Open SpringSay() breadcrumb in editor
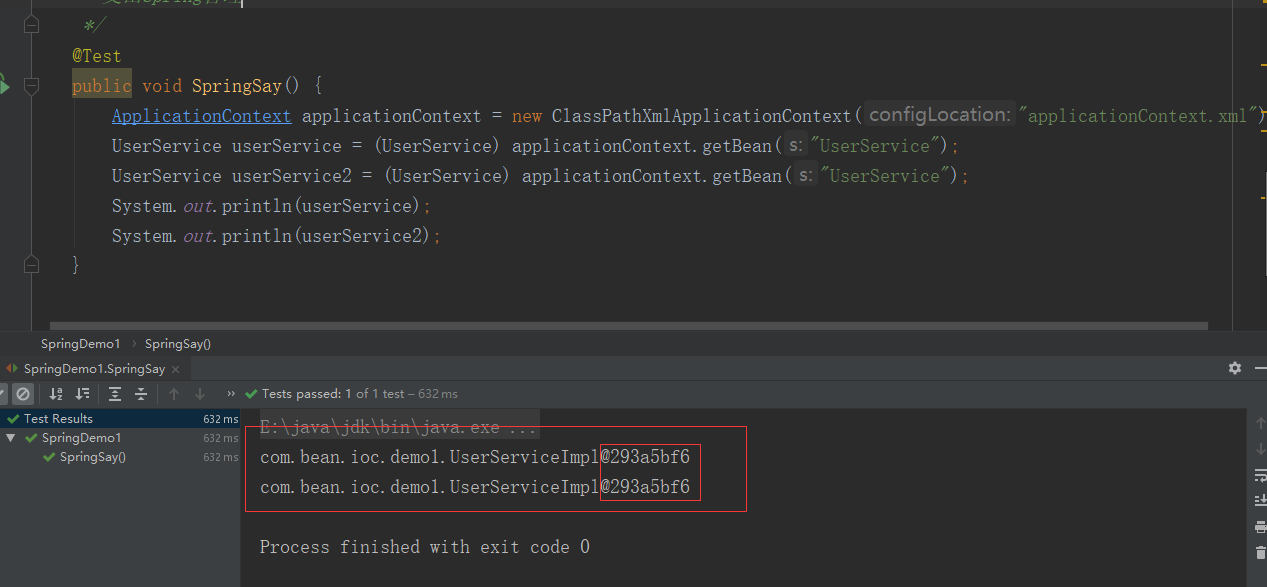1267x587 pixels. (x=178, y=344)
